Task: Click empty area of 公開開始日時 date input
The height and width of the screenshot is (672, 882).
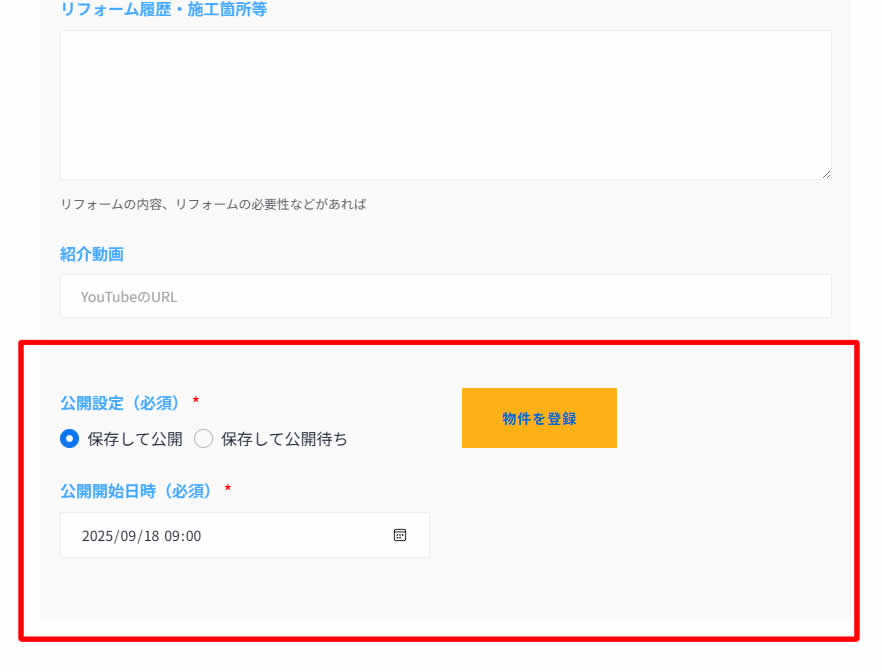Action: 300,536
